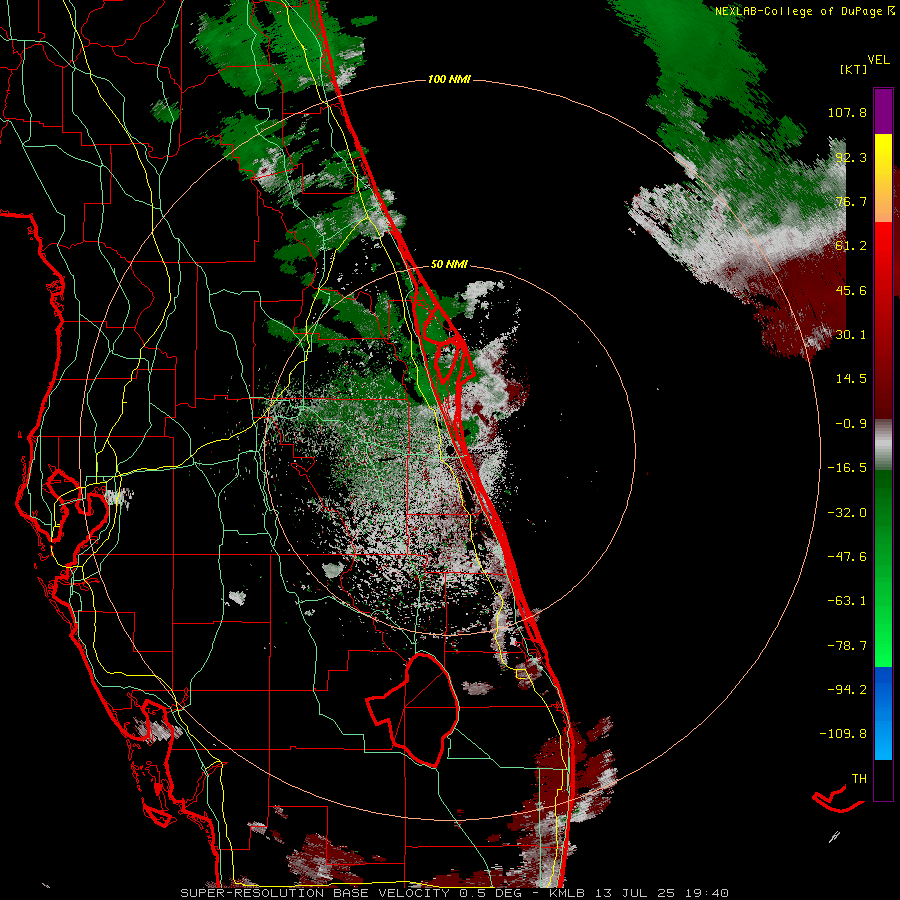Click the TH label beside the color bar

click(x=859, y=779)
